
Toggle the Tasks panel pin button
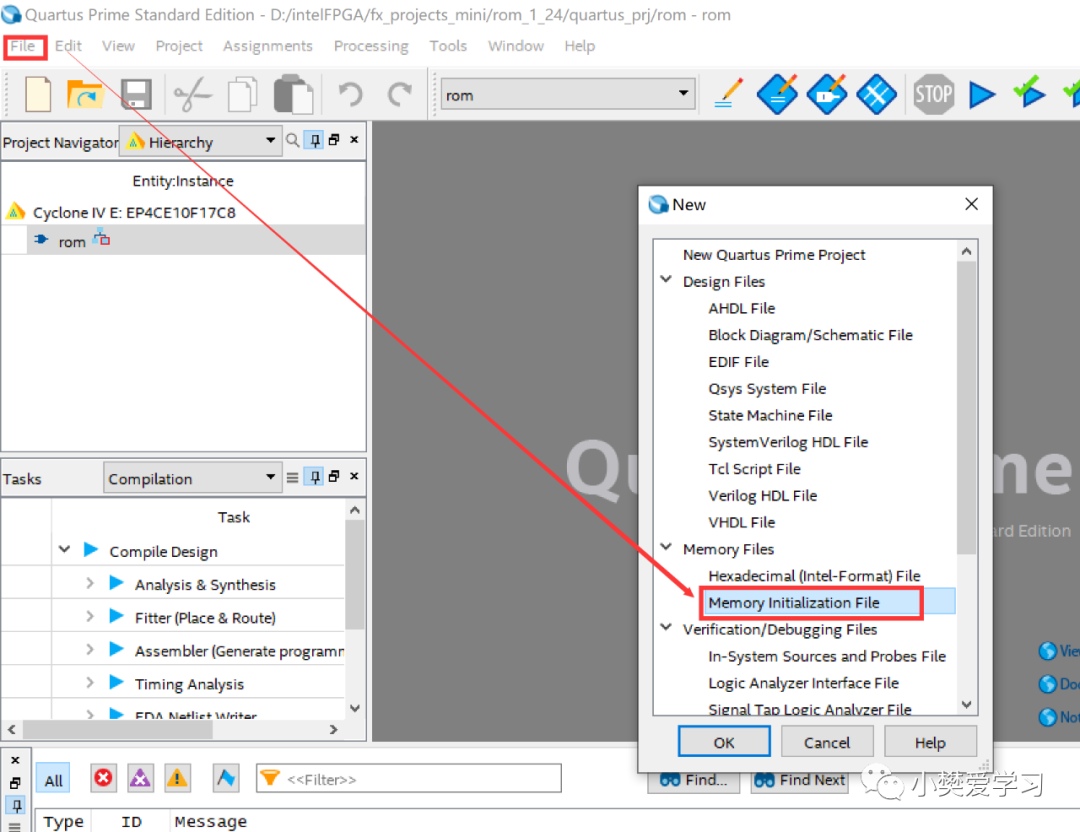click(x=314, y=477)
